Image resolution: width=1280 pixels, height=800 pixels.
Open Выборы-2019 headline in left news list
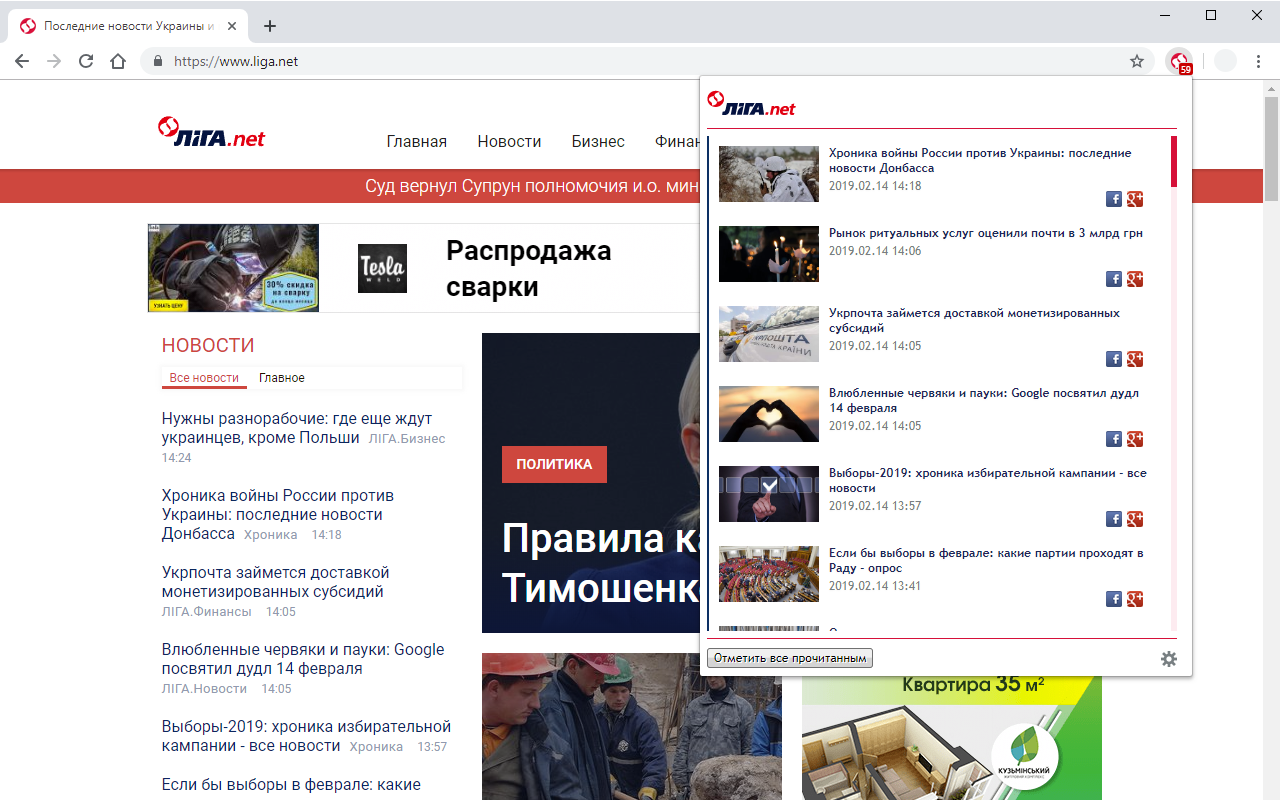[306, 736]
